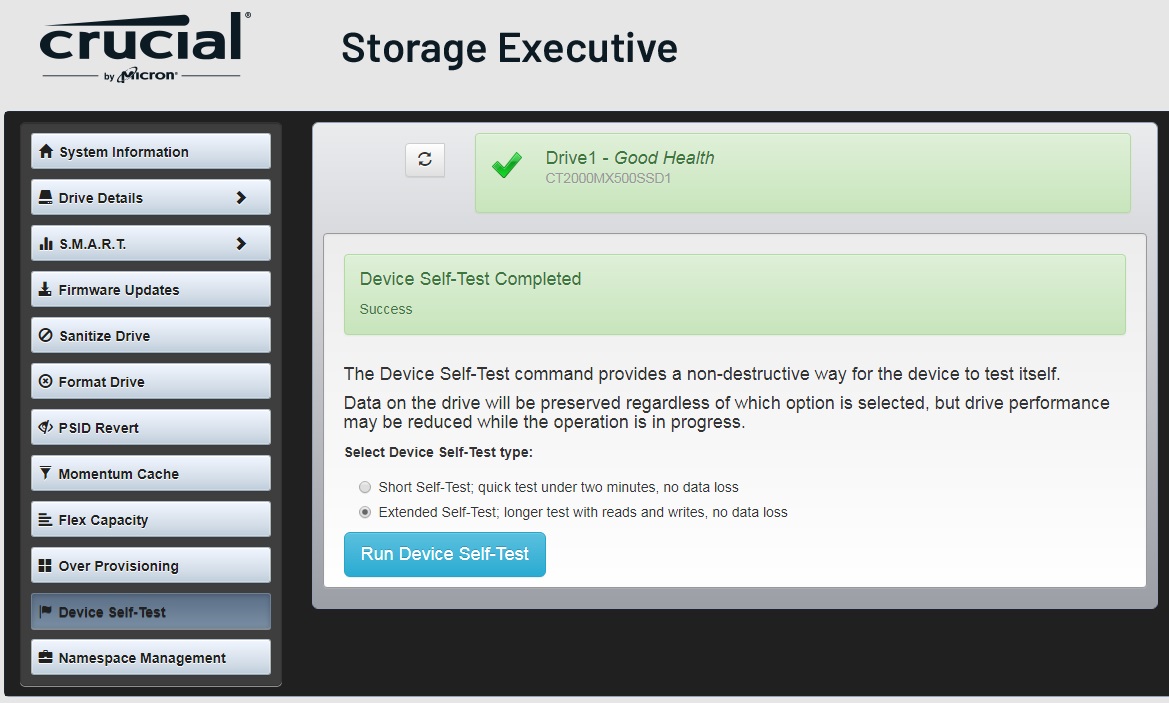Click the funnel icon on Momentum Cache
The width and height of the screenshot is (1169, 703).
coord(45,473)
